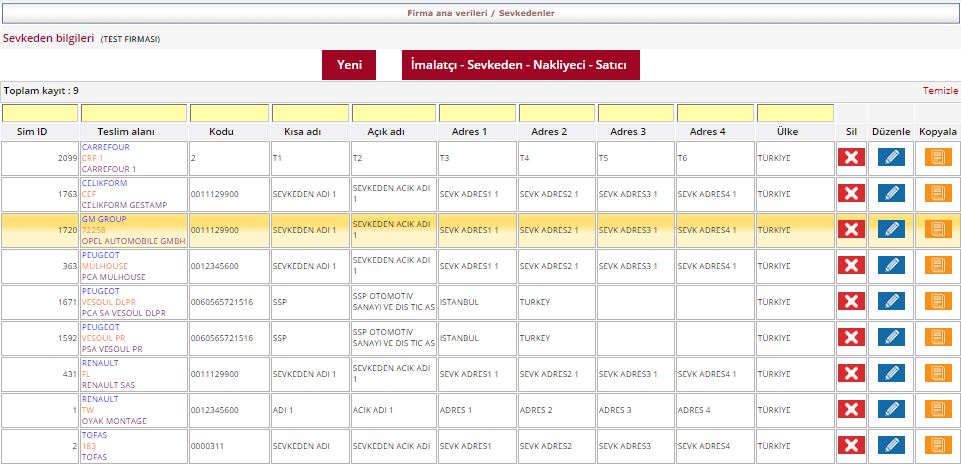Focus the Teslim alanı filter box
This screenshot has width=961, height=467.
pyautogui.click(x=133, y=113)
